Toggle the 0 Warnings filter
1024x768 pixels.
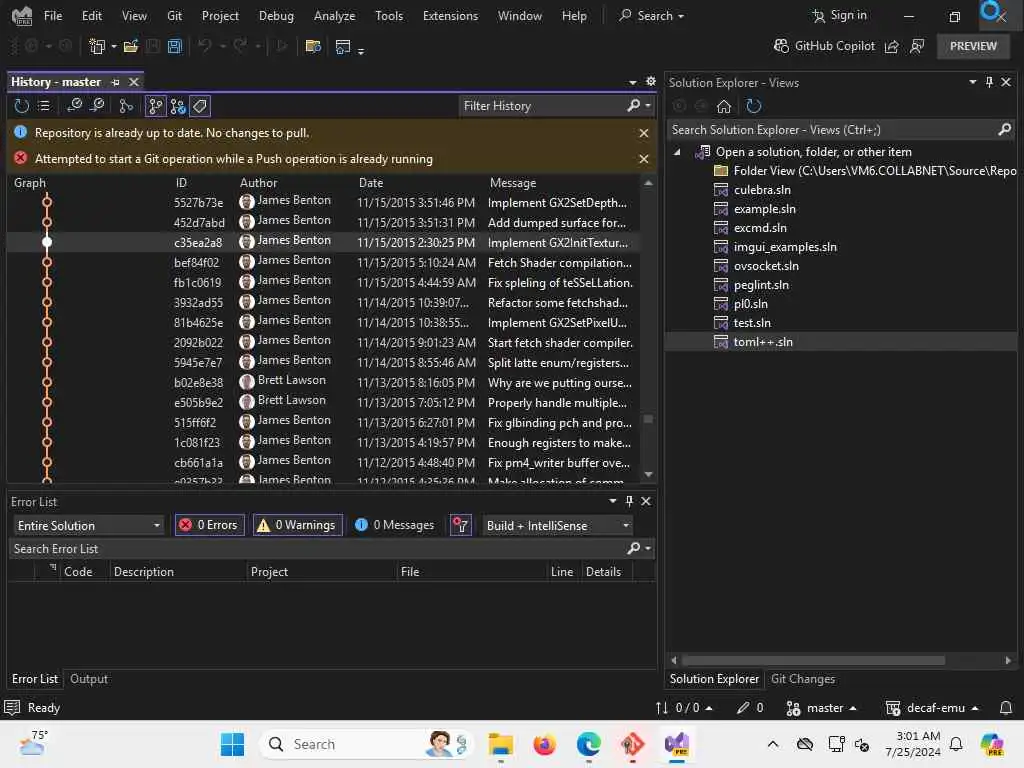(298, 525)
